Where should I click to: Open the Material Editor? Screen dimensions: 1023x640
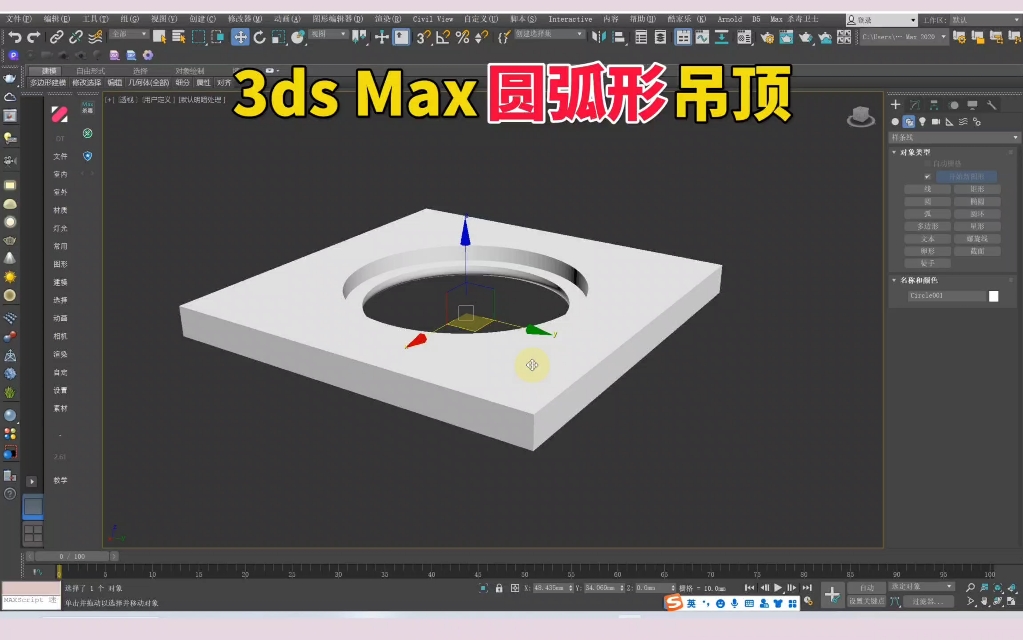click(x=745, y=37)
